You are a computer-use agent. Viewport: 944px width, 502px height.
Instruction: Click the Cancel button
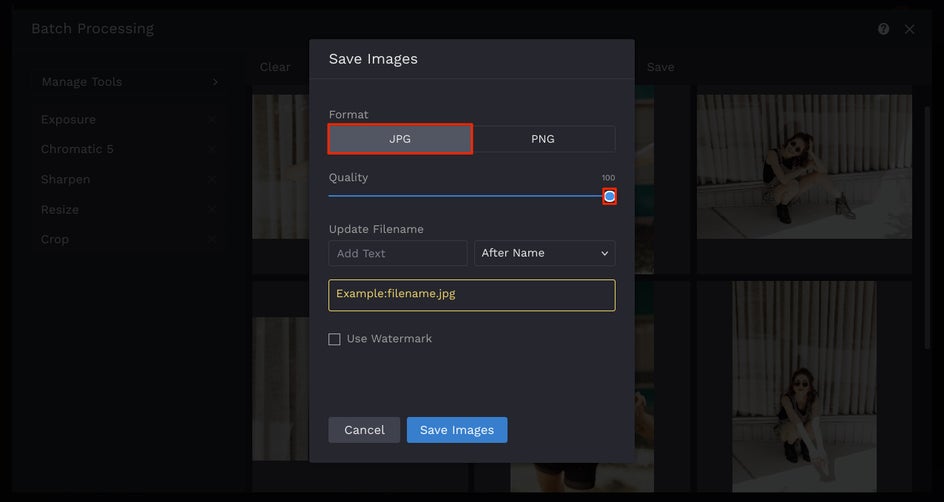click(x=364, y=430)
